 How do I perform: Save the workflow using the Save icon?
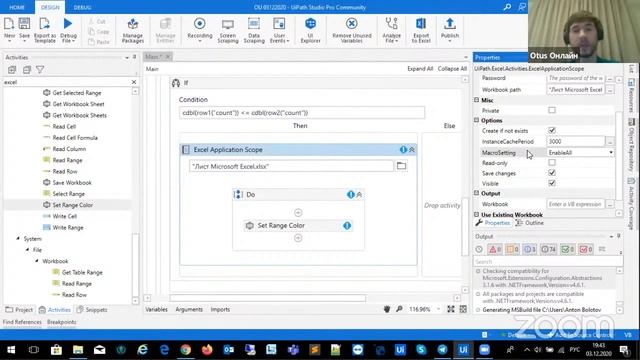click(x=24, y=29)
